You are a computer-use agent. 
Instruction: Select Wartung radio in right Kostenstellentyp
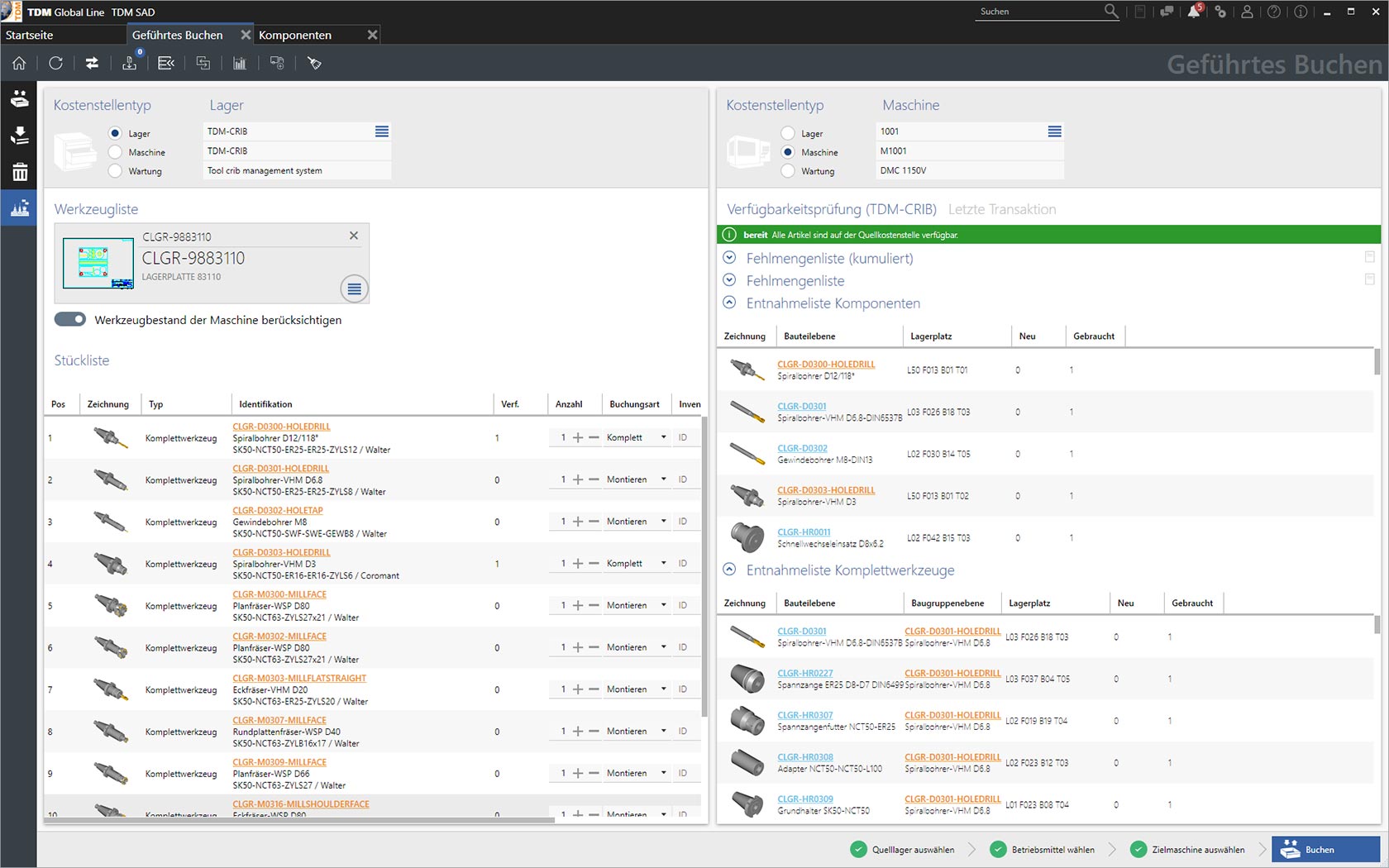click(x=788, y=171)
